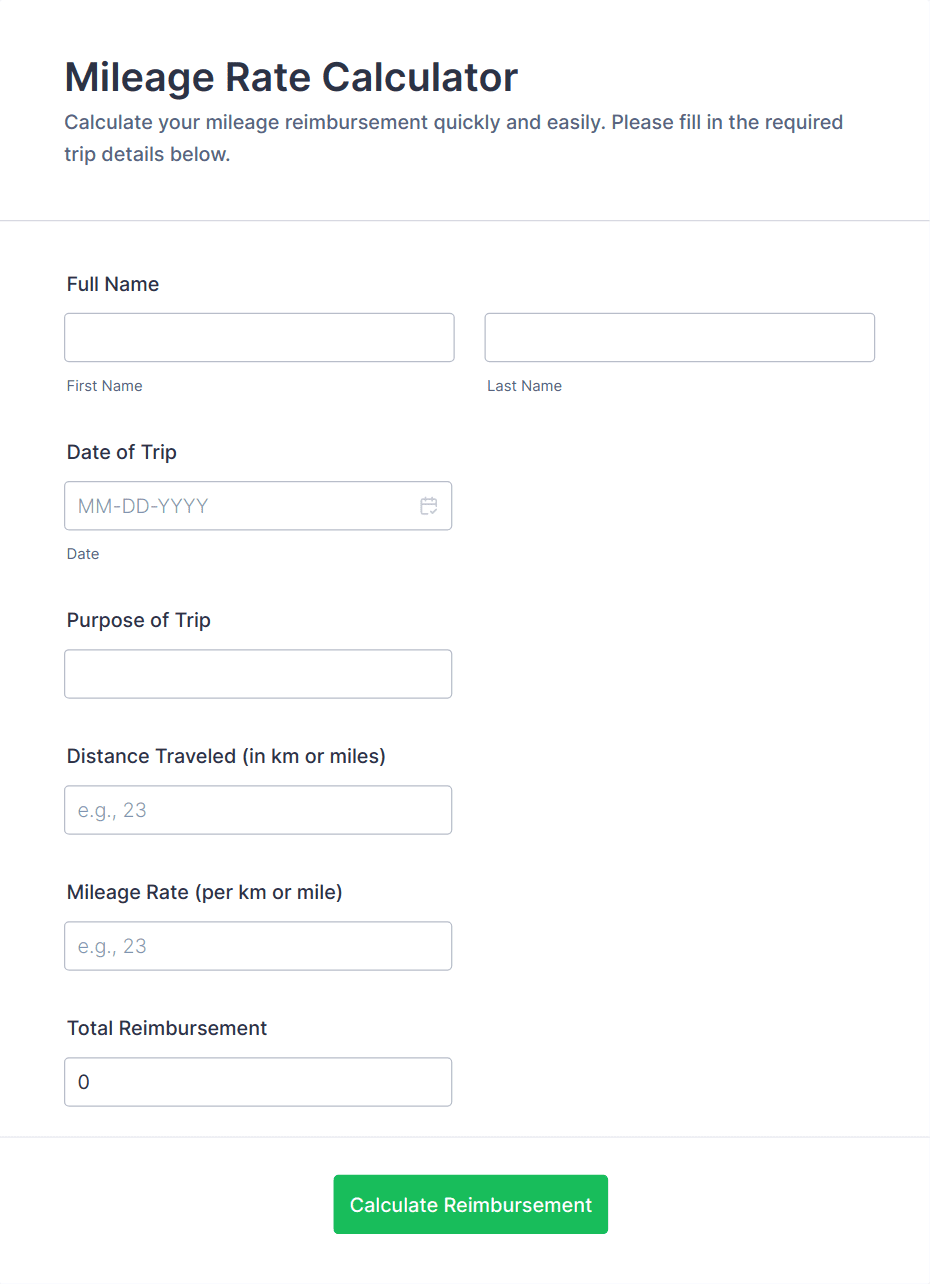The image size is (930, 1284).
Task: Focus the Mileage Rate input field
Action: (x=258, y=946)
